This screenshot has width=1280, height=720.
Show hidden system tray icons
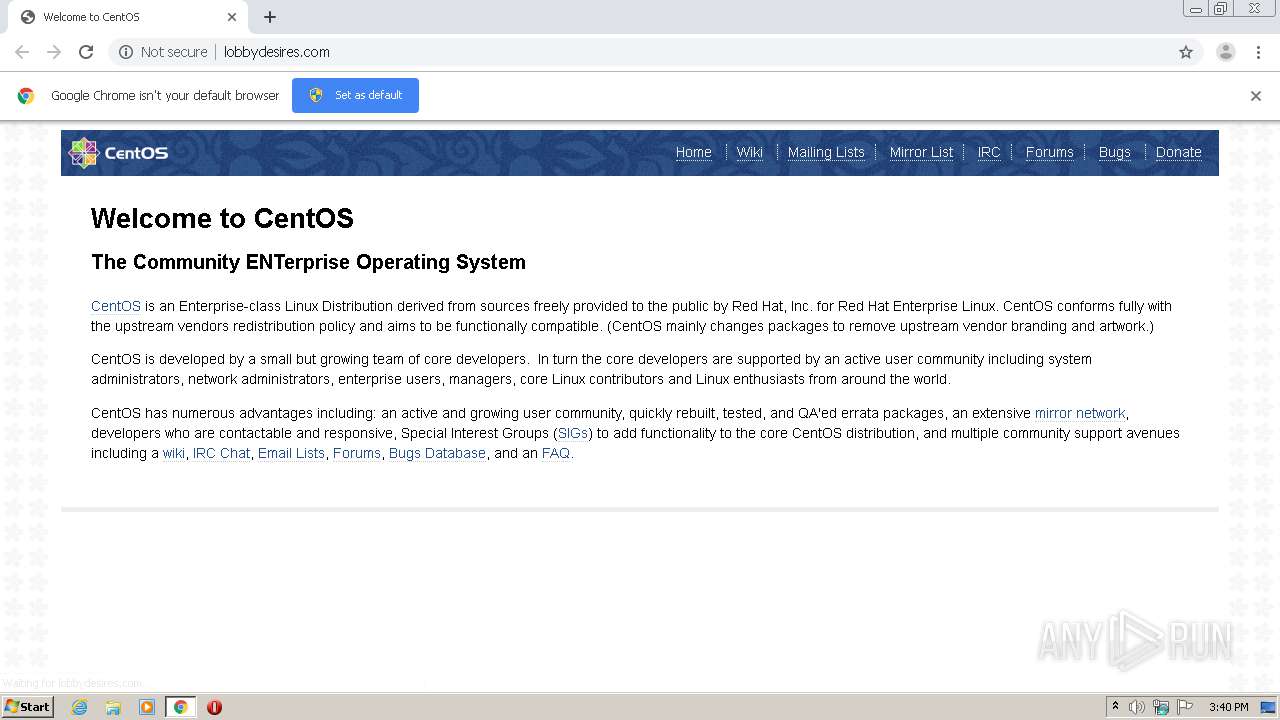click(1115, 707)
